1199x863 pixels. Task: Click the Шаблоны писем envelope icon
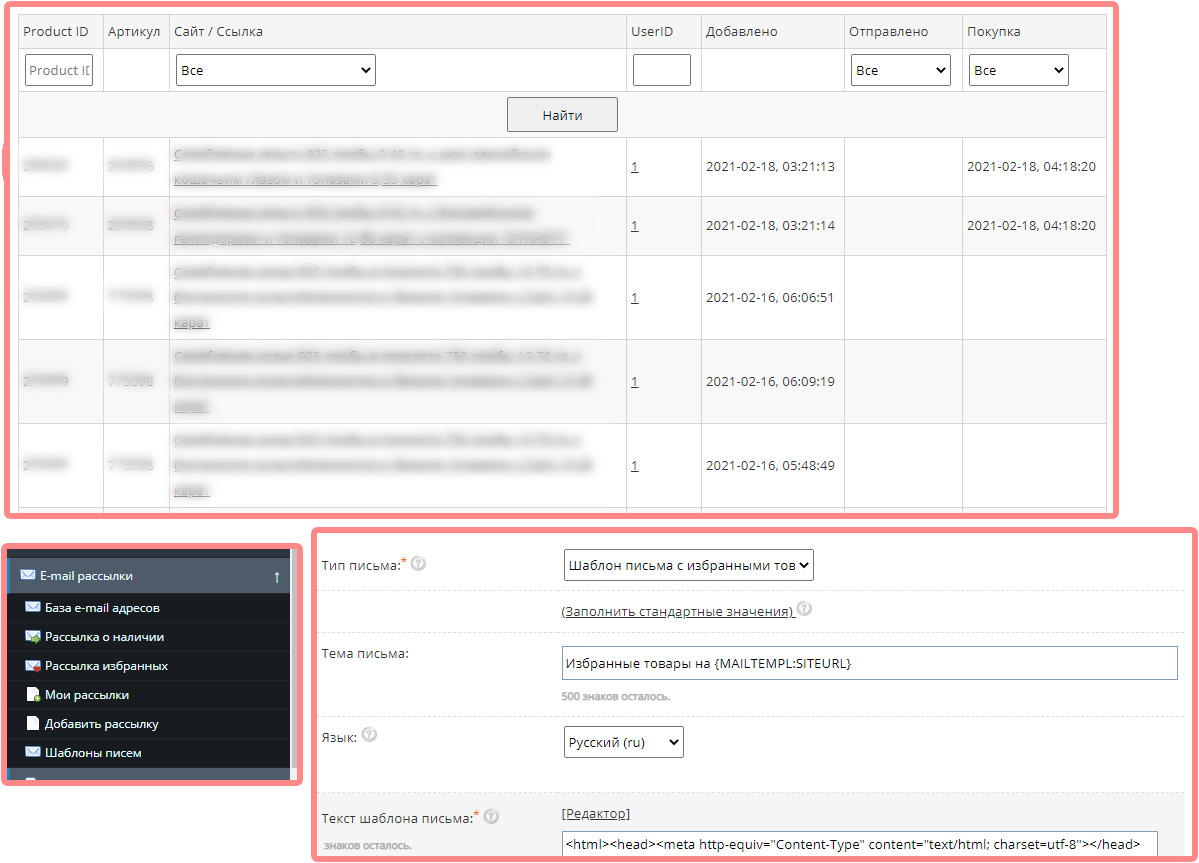pos(33,752)
